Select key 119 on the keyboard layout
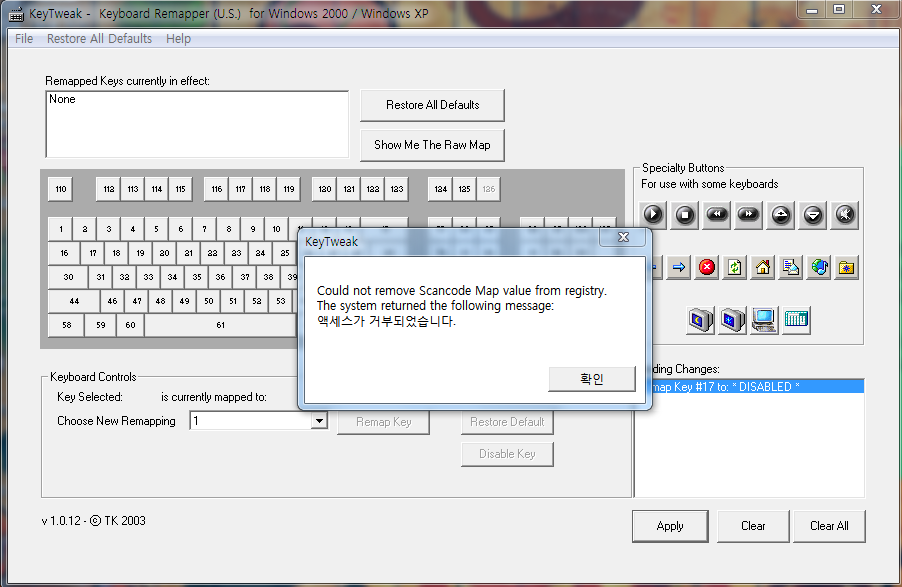 point(289,189)
